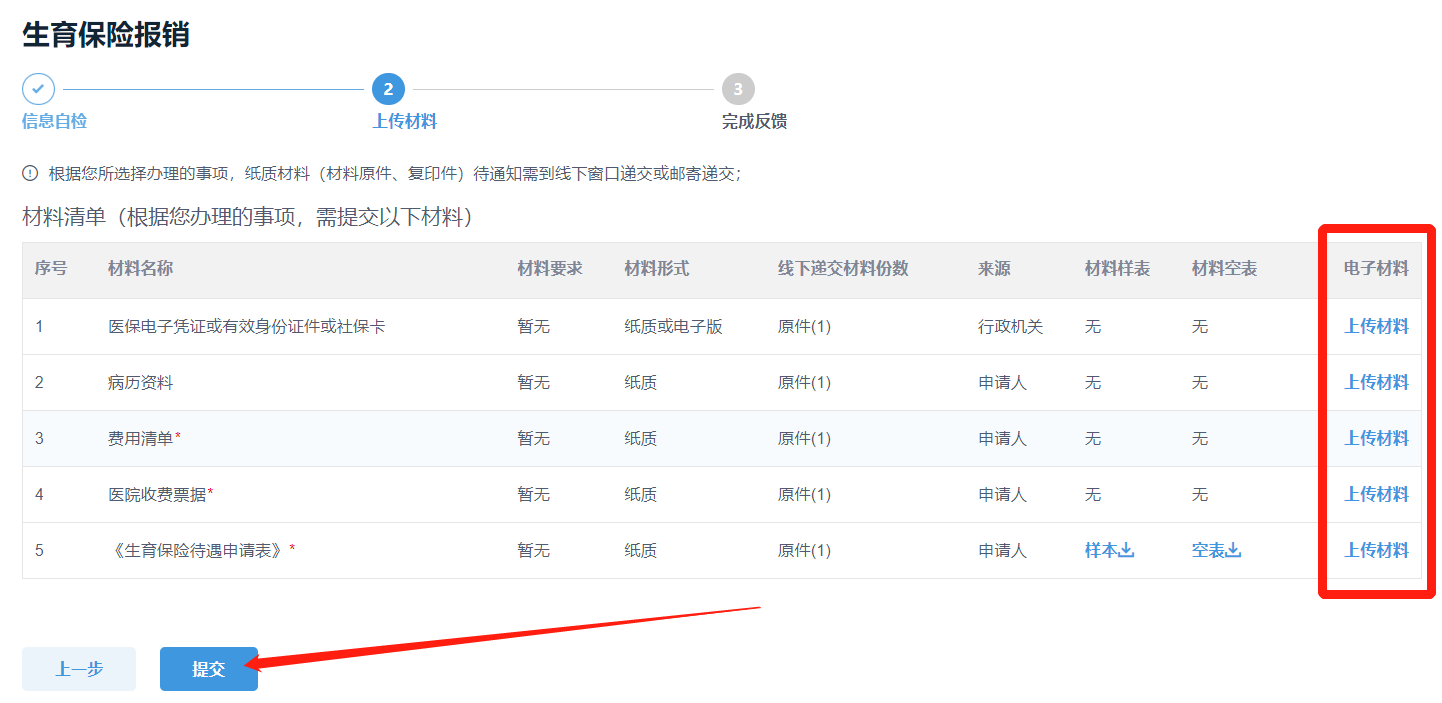Go back with 上一步 button
Image resolution: width=1442 pixels, height=703 pixels.
(x=79, y=669)
